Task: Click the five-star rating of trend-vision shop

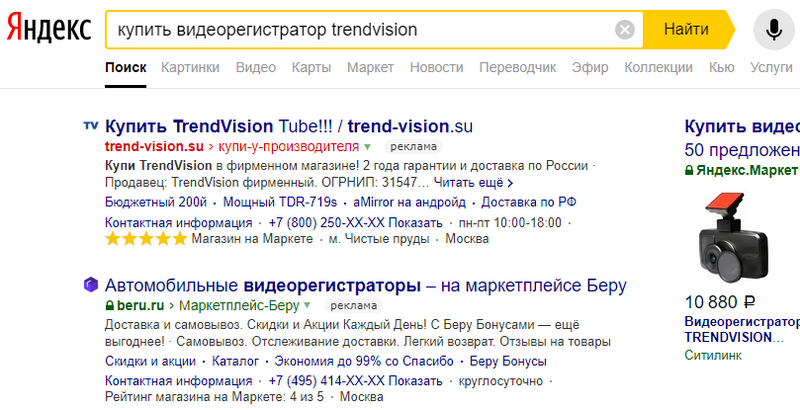Action: pyautogui.click(x=146, y=239)
